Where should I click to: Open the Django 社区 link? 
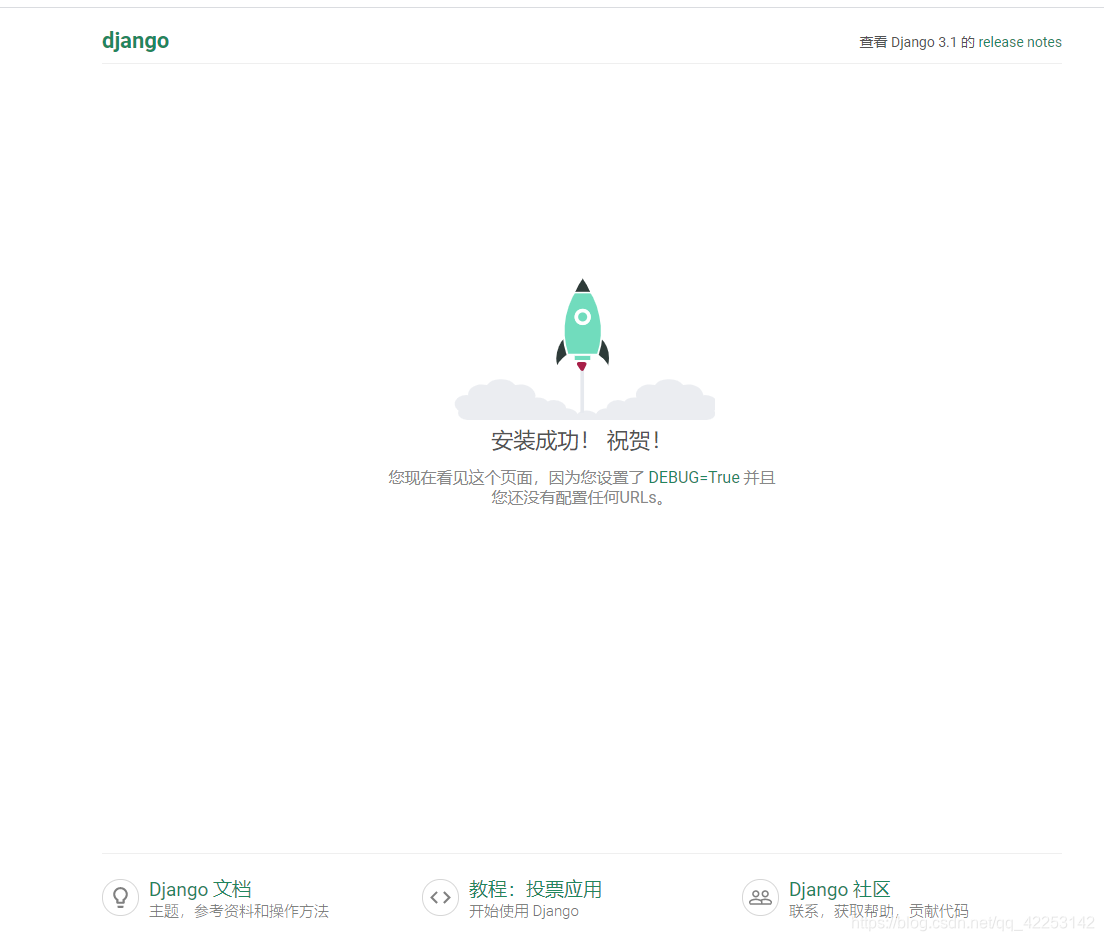pos(839,889)
